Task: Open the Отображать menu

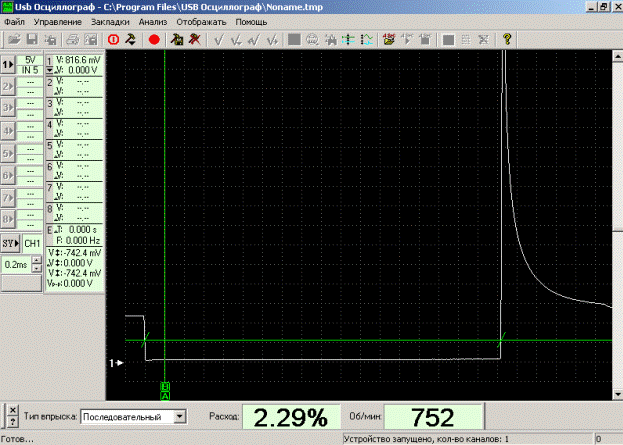Action: click(201, 22)
